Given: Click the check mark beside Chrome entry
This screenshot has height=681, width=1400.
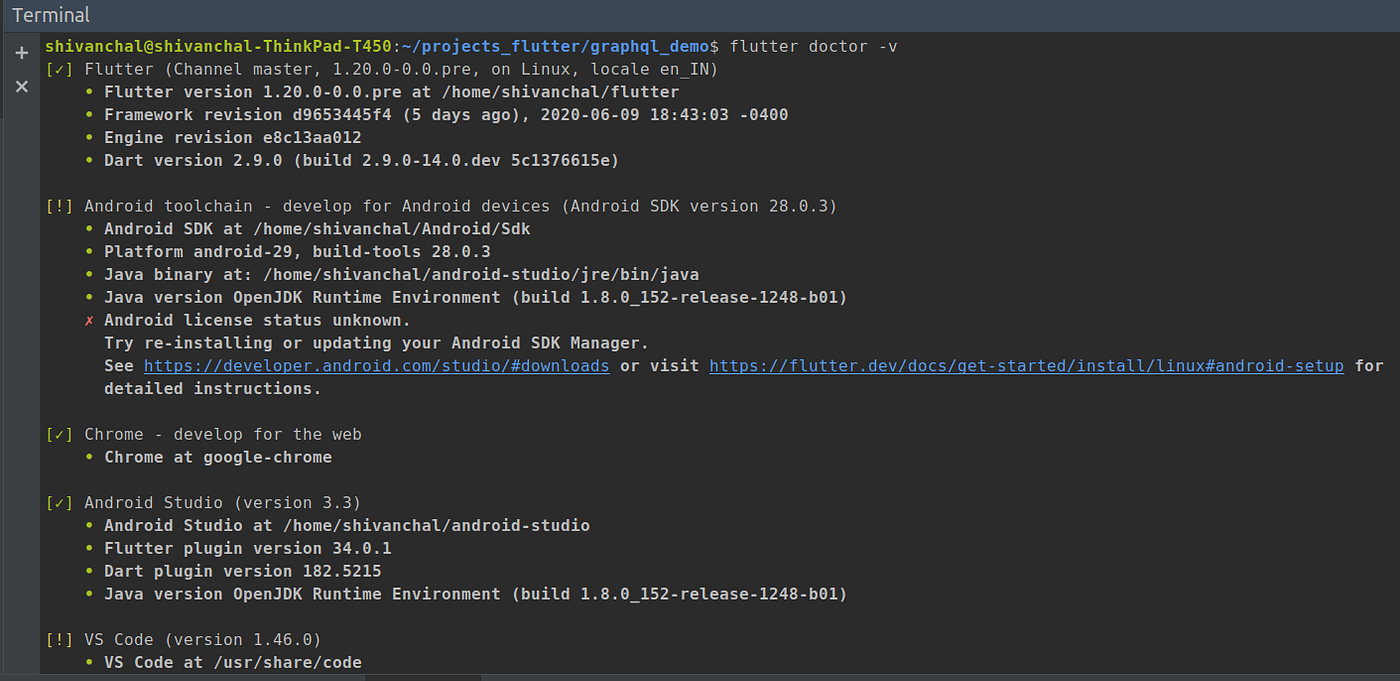Looking at the screenshot, I should [59, 434].
